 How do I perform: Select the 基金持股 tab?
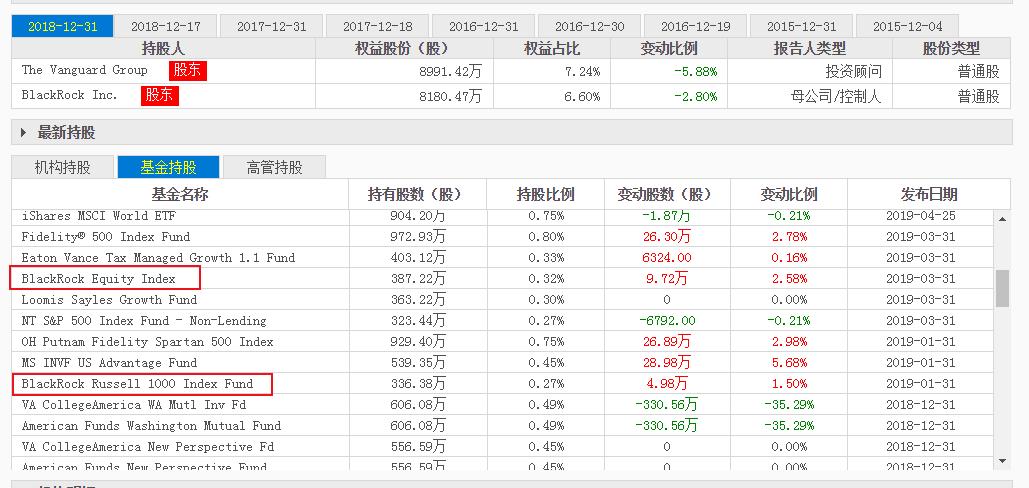click(168, 167)
